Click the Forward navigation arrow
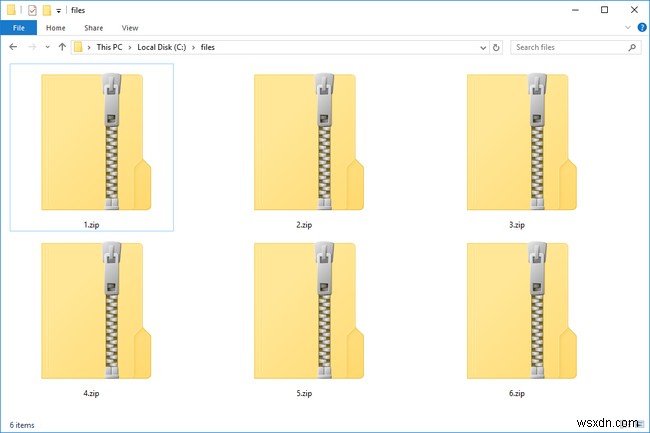Screen dimensions: 650x433 [x=32, y=47]
